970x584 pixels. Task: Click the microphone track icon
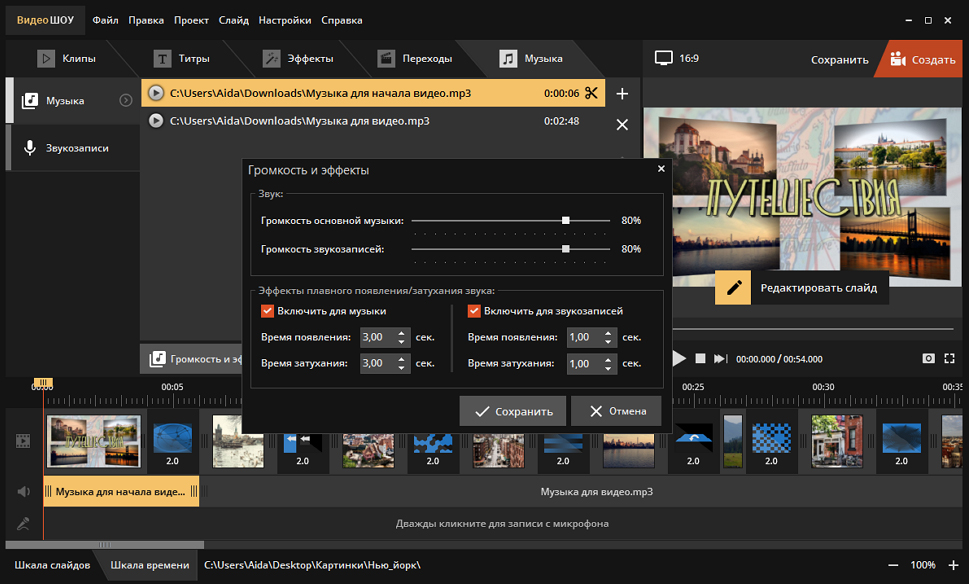(24, 524)
